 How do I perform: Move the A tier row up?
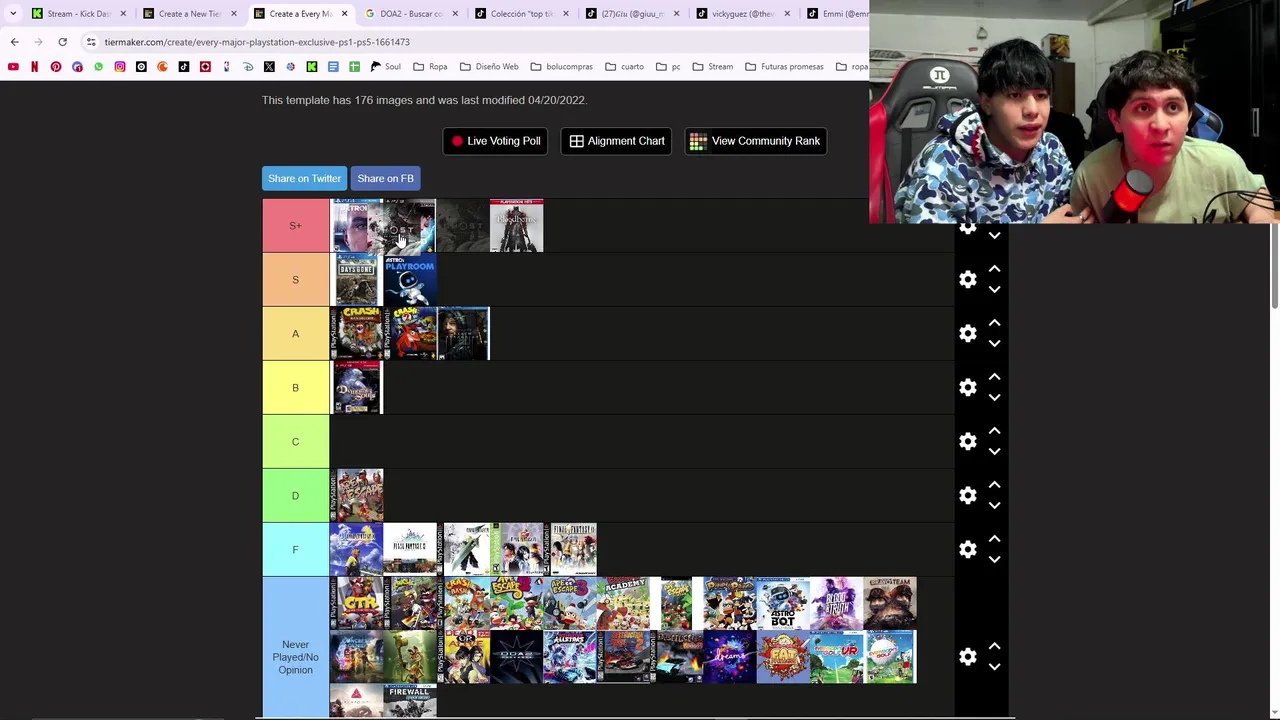(994, 323)
